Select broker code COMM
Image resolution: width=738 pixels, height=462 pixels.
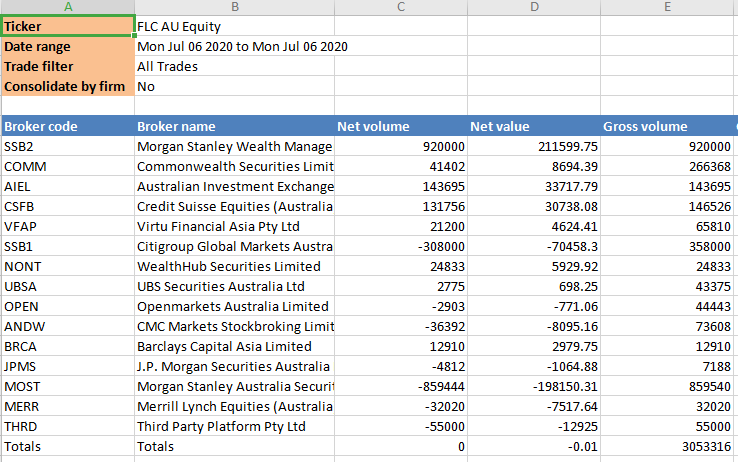pos(68,166)
